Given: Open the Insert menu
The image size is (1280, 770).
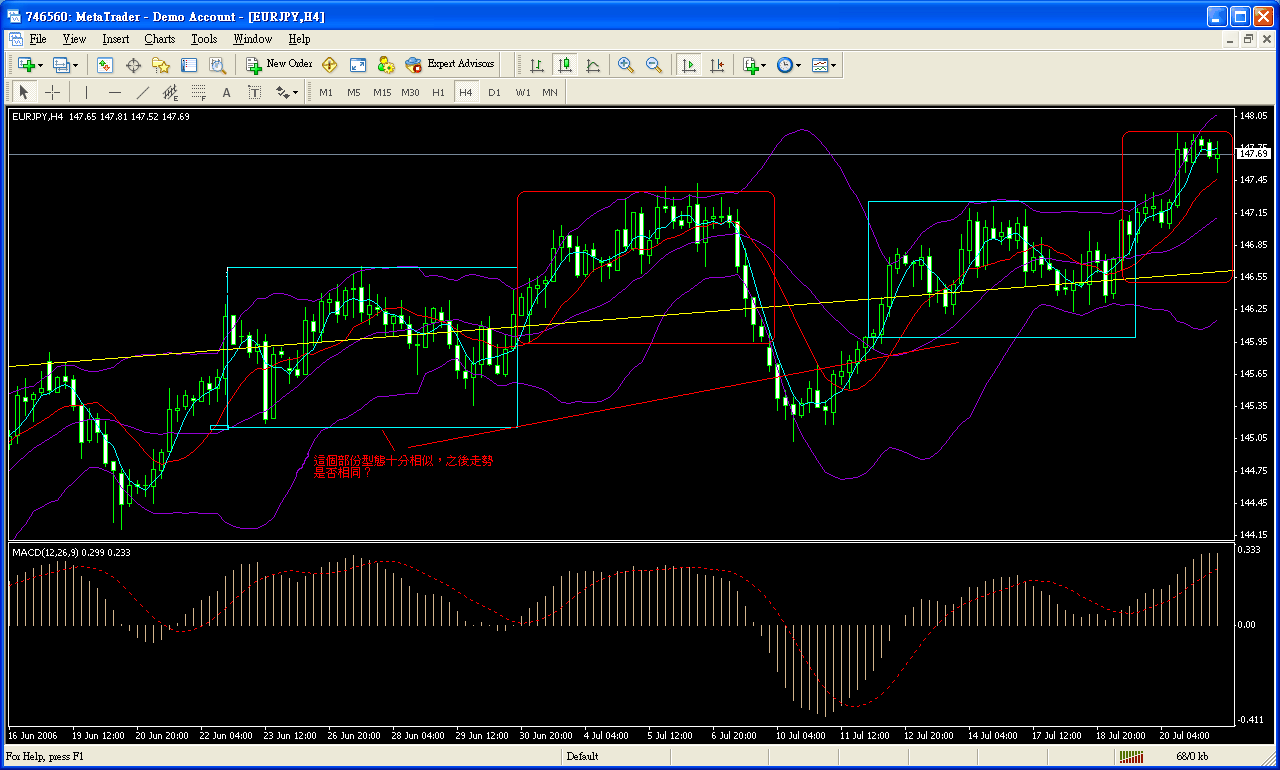Looking at the screenshot, I should tap(115, 39).
